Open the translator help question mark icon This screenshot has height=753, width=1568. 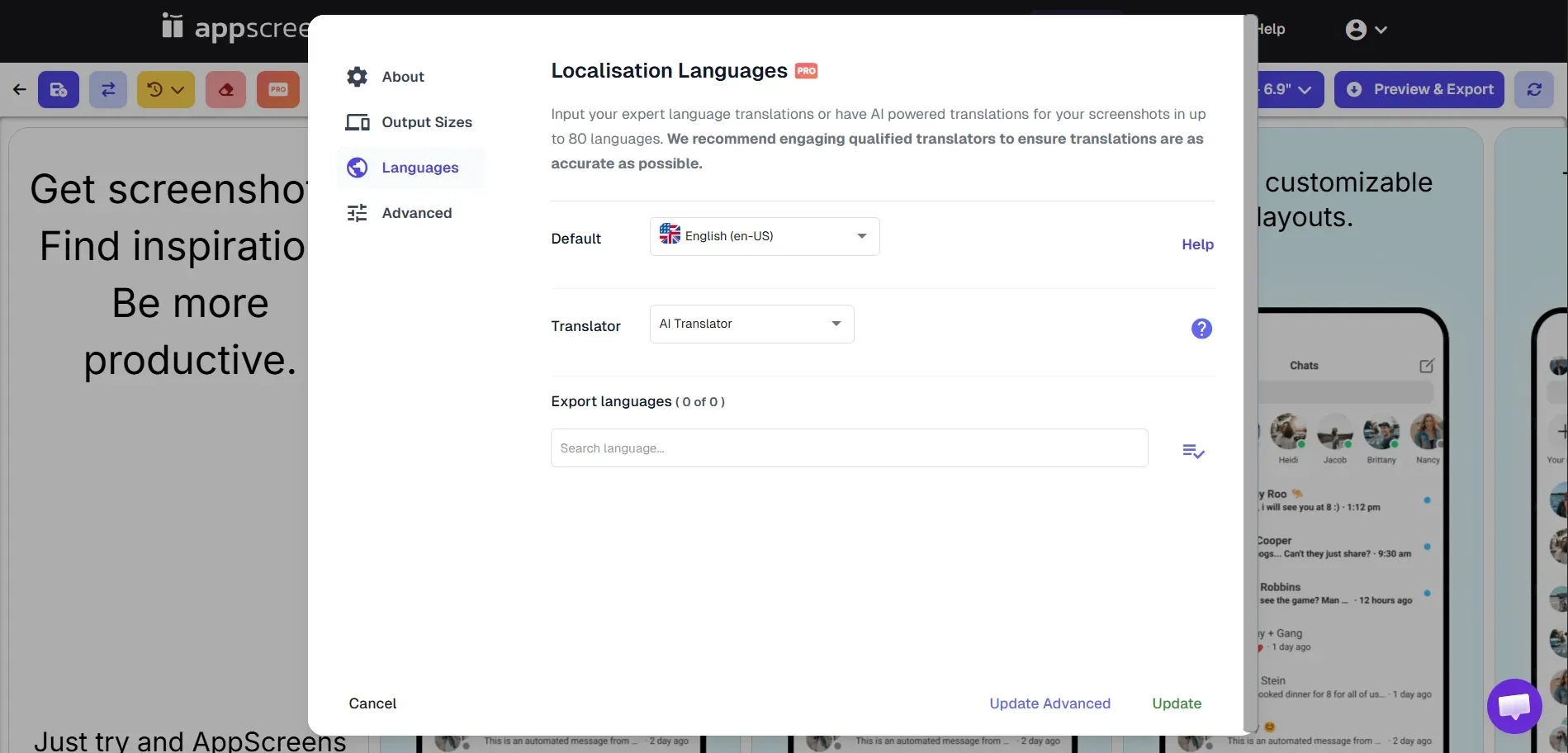[1201, 328]
